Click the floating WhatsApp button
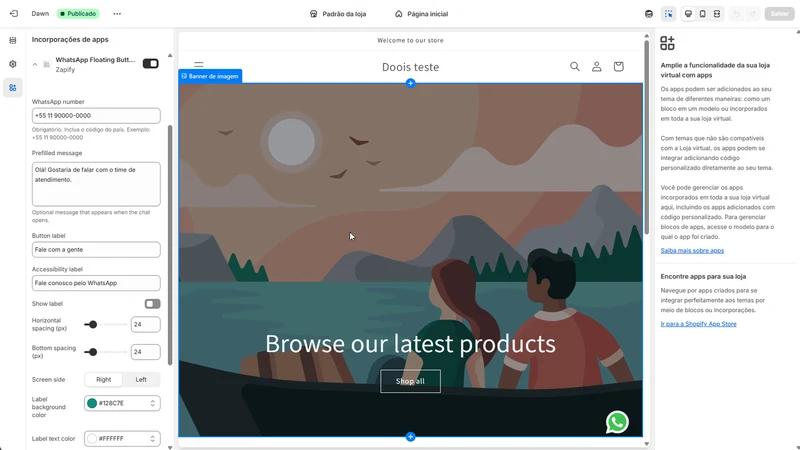 coord(617,422)
